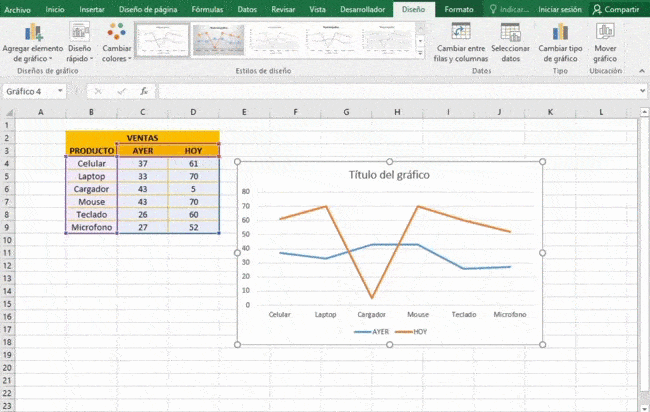The image size is (650, 412).
Task: Click the chart style gallery scroll-down arrow
Action: 420,41
